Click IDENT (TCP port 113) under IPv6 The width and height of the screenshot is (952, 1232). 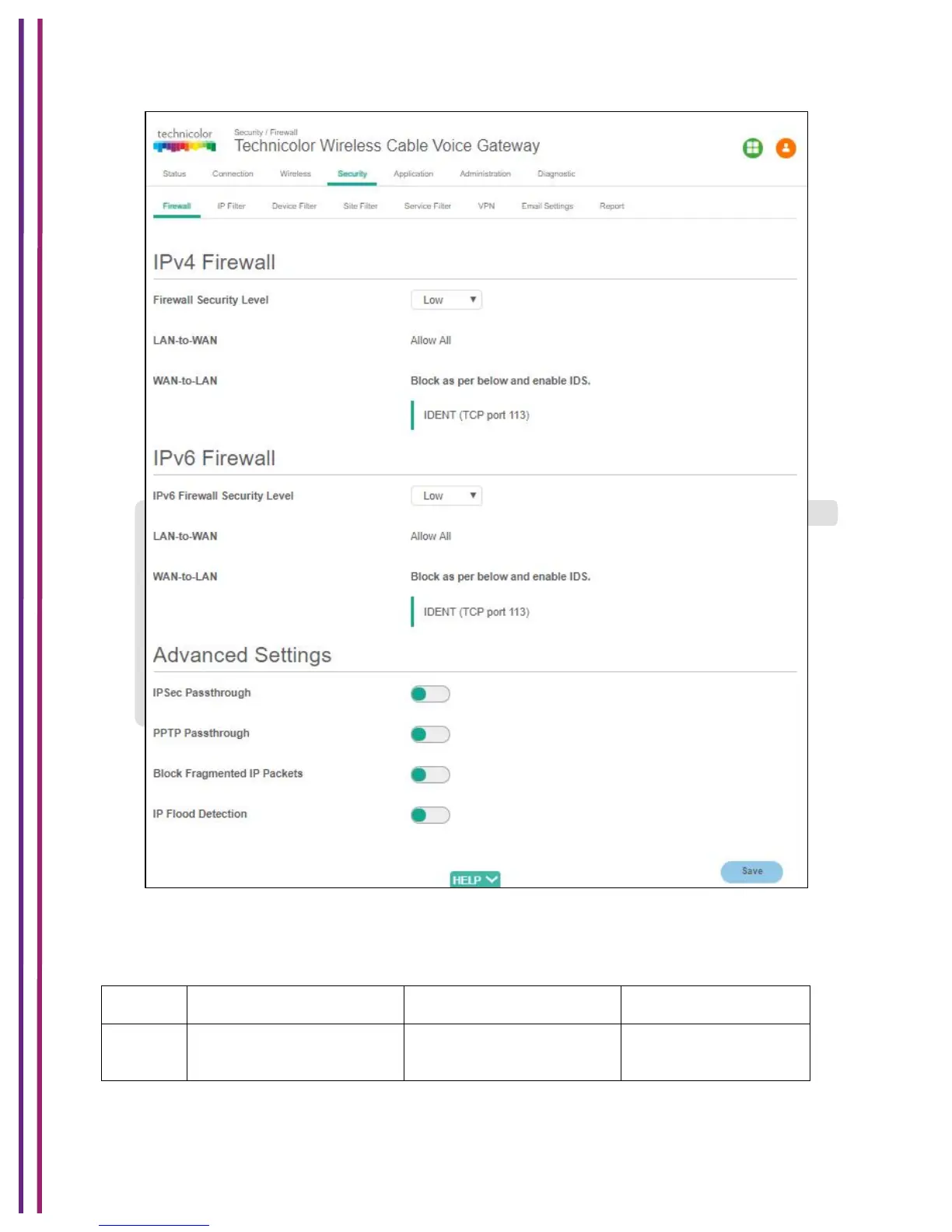click(x=476, y=612)
